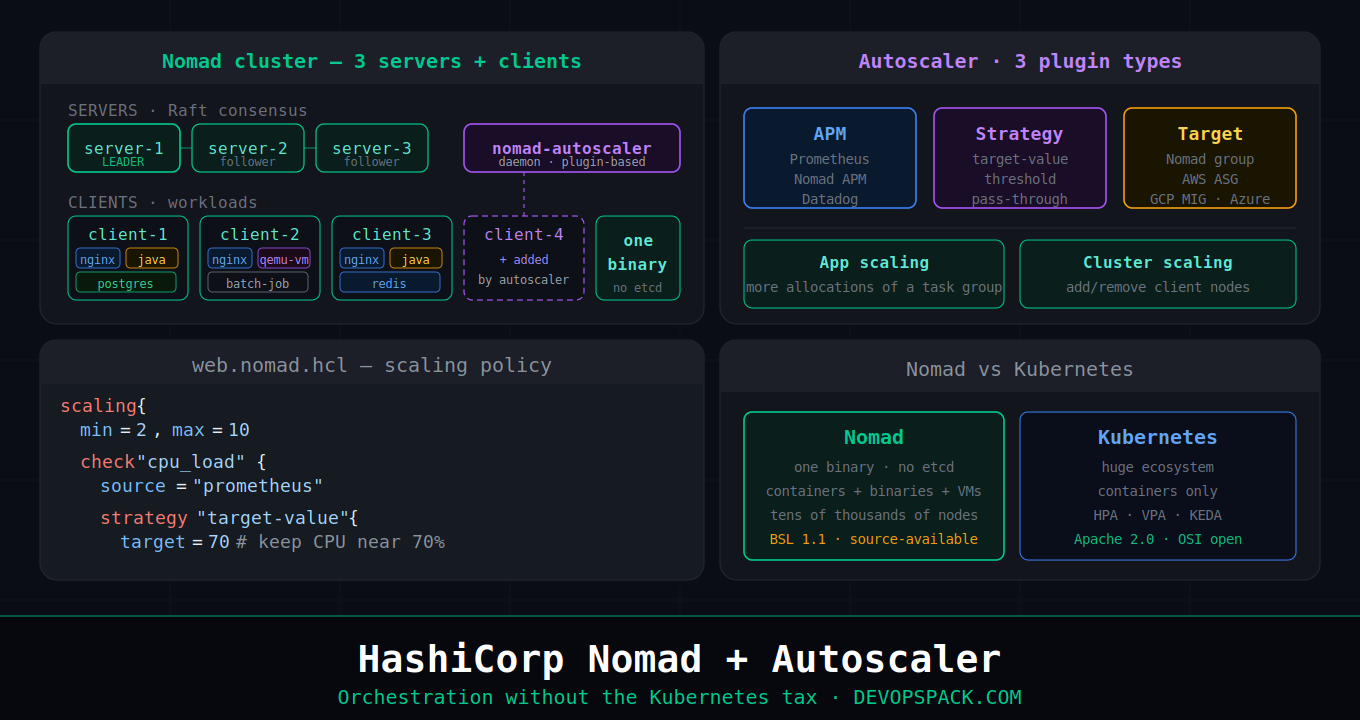This screenshot has height=720, width=1360.
Task: Click the '# keep CPU near 70%' comment
Action: (x=340, y=542)
